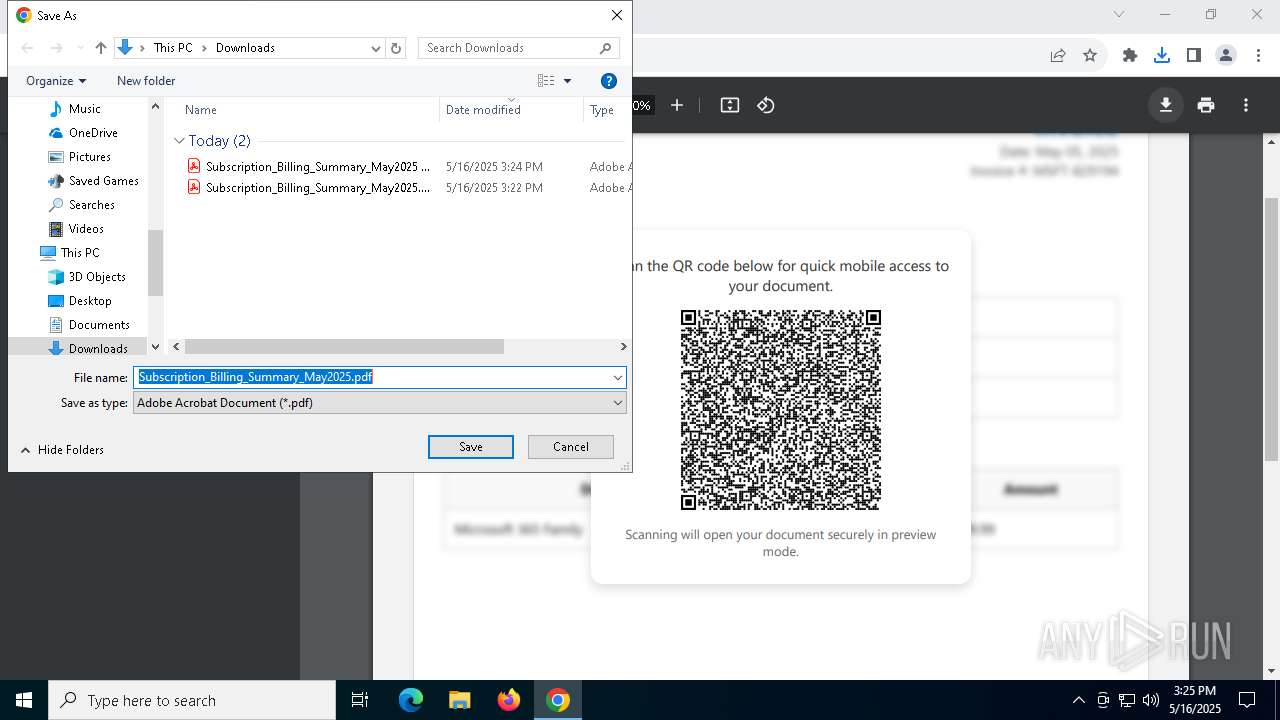
Task: Change view layout icon
Action: point(546,81)
